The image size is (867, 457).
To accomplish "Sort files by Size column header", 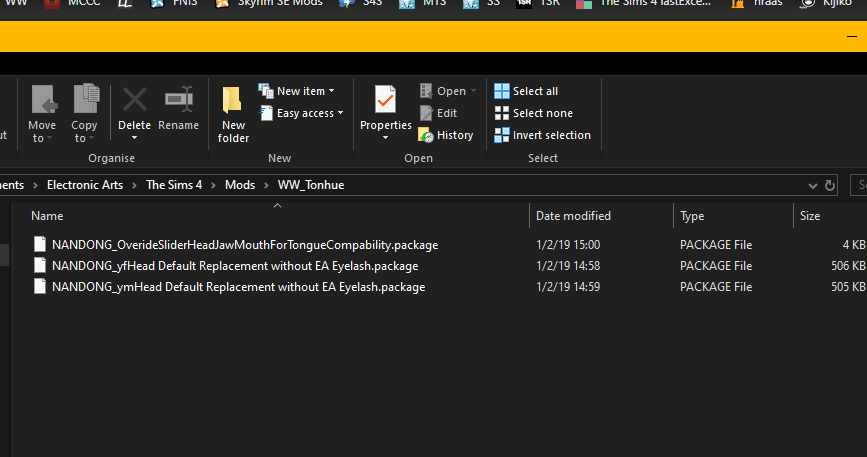I will coord(810,216).
